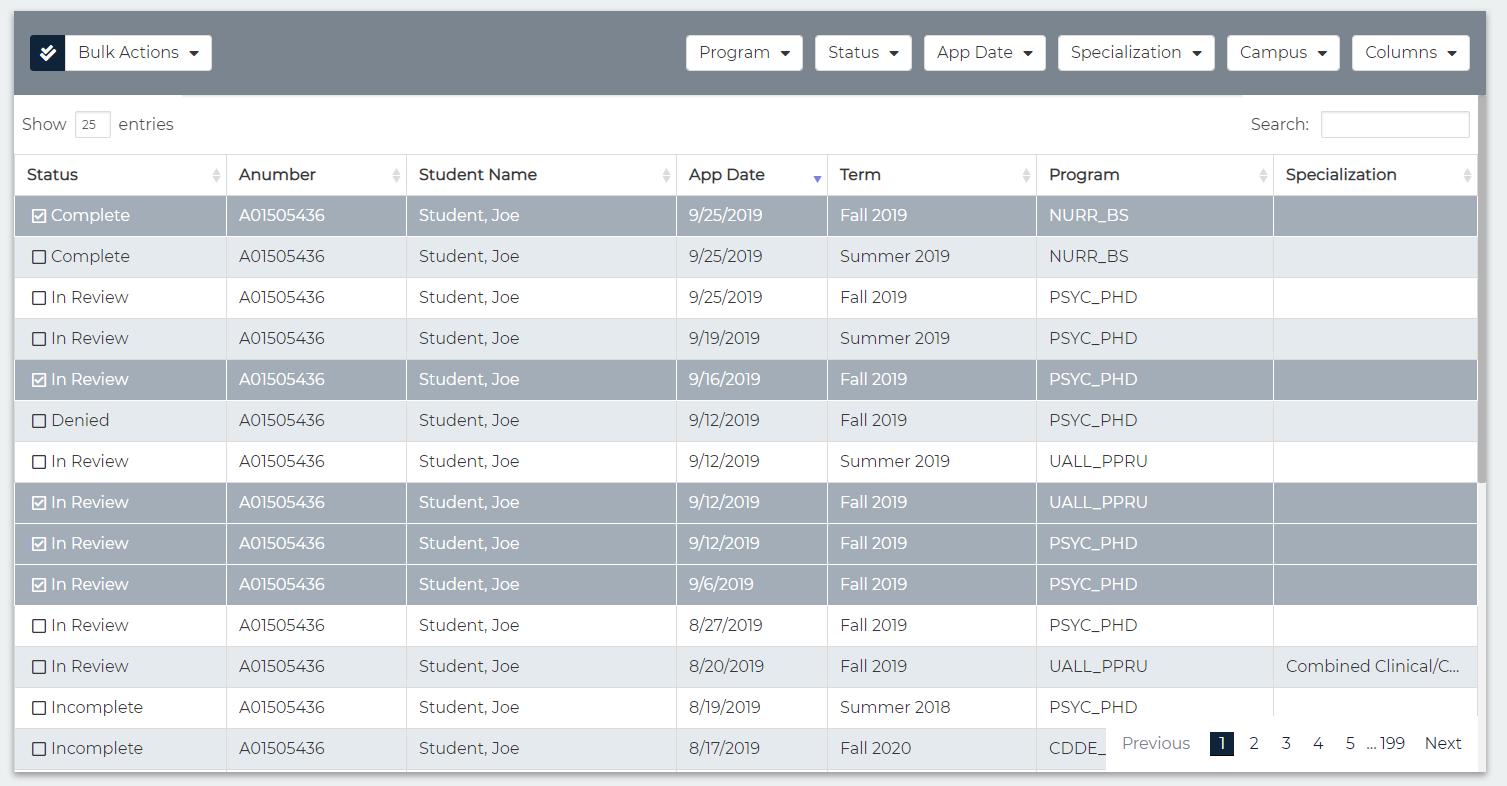Click the select-all double checkmark icon
This screenshot has width=1507, height=786.
pos(47,53)
